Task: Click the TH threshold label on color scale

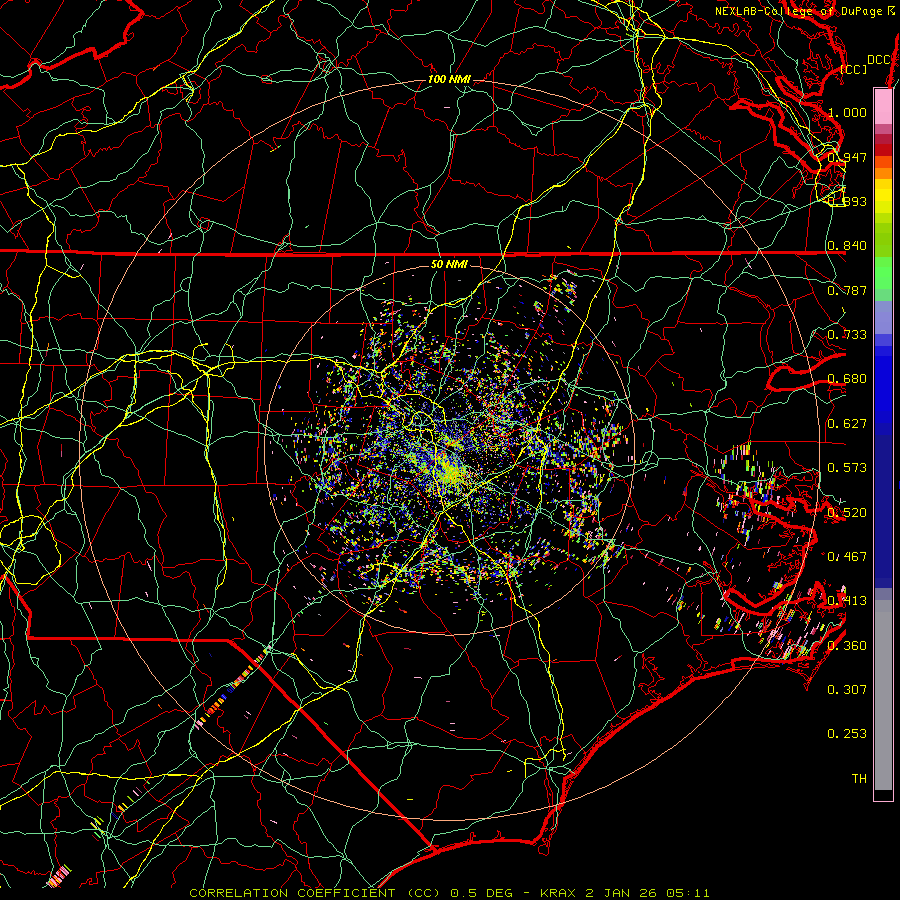Action: click(859, 778)
